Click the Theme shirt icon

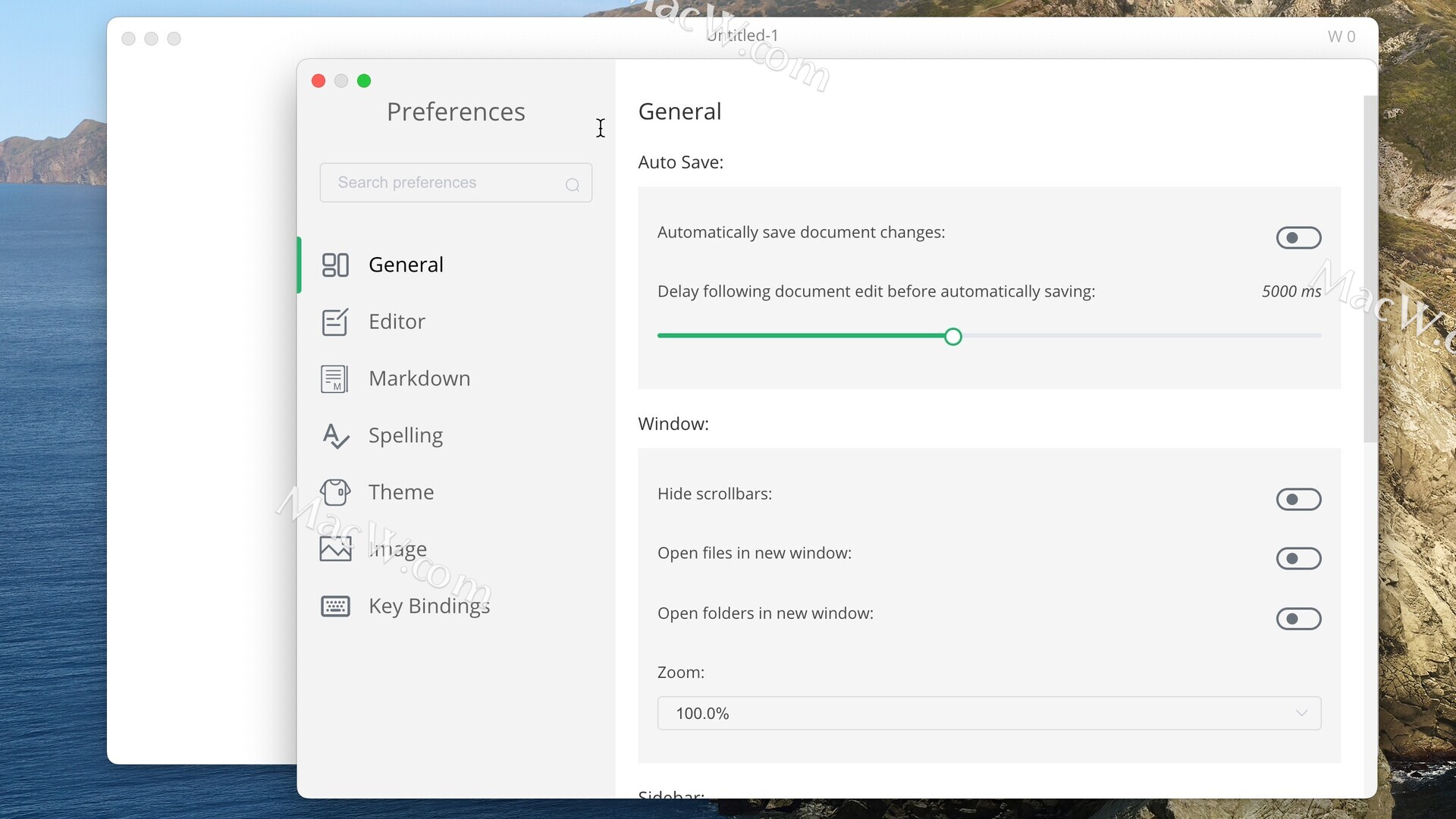[334, 492]
